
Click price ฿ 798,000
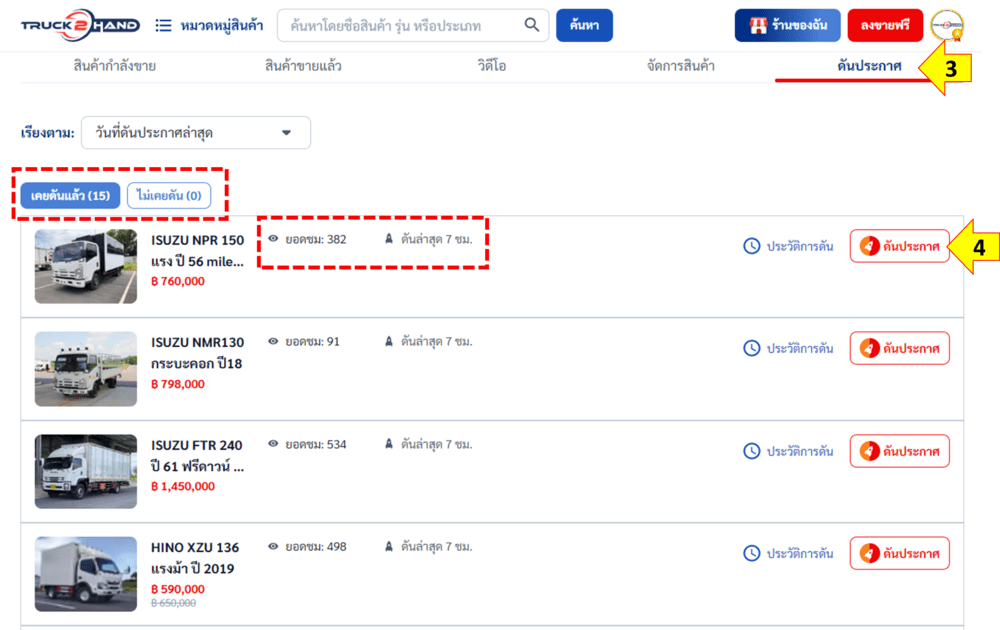pyautogui.click(x=178, y=384)
